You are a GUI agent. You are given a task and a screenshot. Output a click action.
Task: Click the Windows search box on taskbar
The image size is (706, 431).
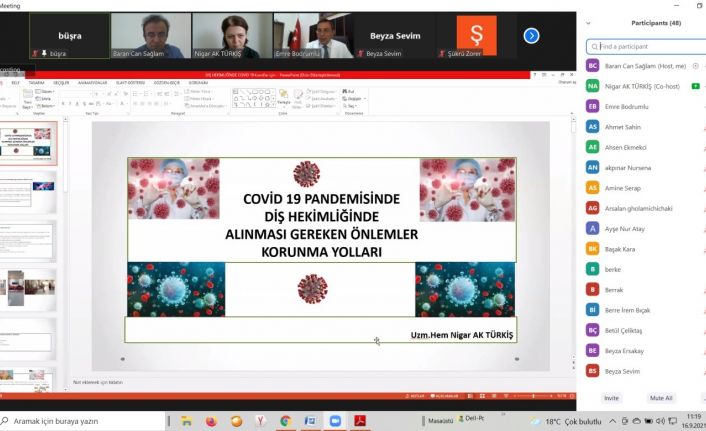(x=80, y=421)
